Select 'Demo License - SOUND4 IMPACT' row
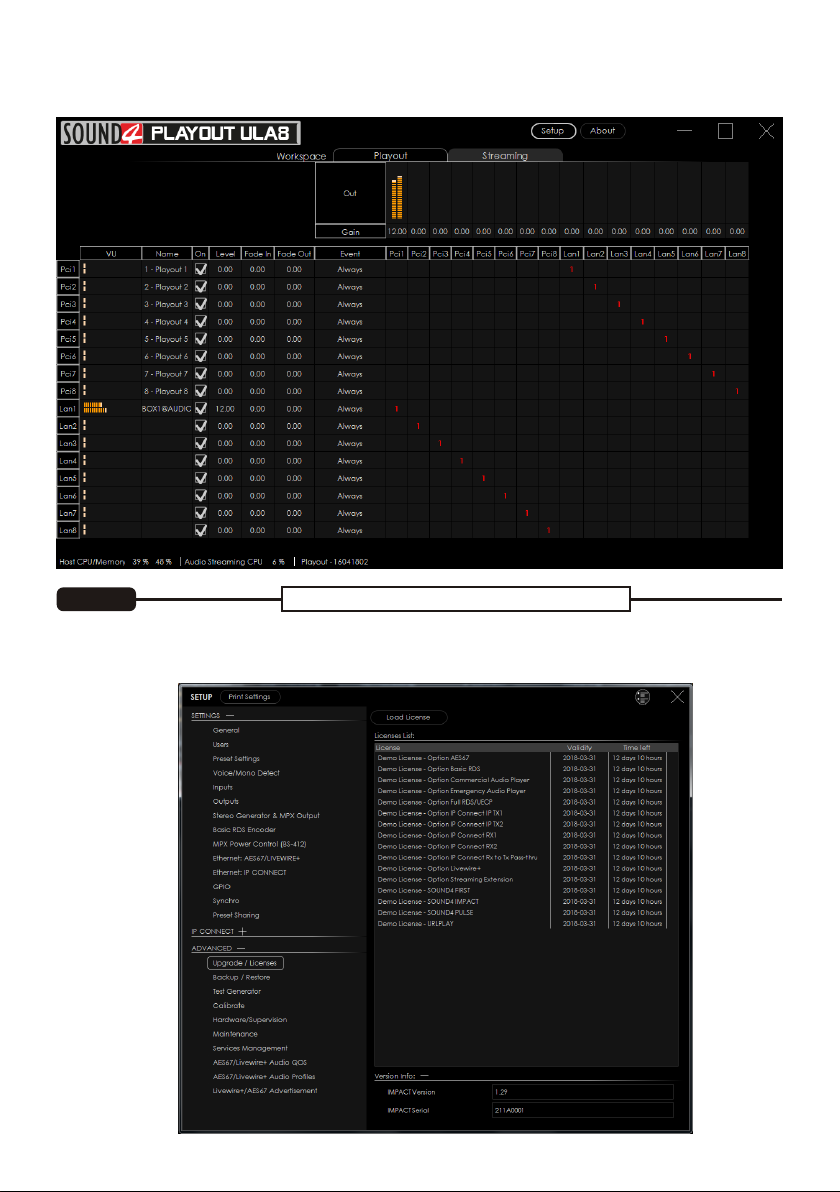Viewport: 840px width, 1192px height. coord(521,902)
